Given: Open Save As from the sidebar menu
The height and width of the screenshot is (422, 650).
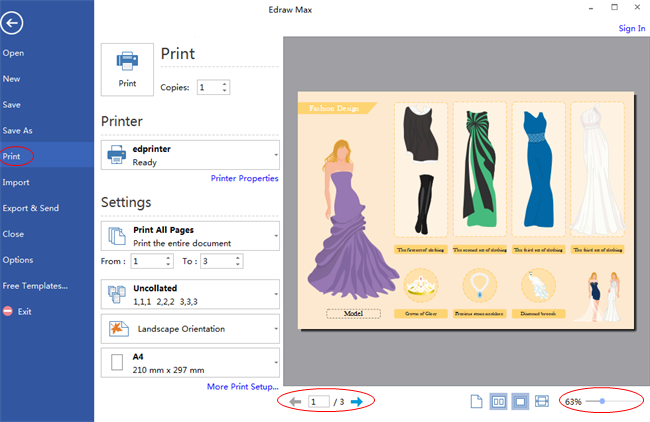Looking at the screenshot, I should pos(18,130).
